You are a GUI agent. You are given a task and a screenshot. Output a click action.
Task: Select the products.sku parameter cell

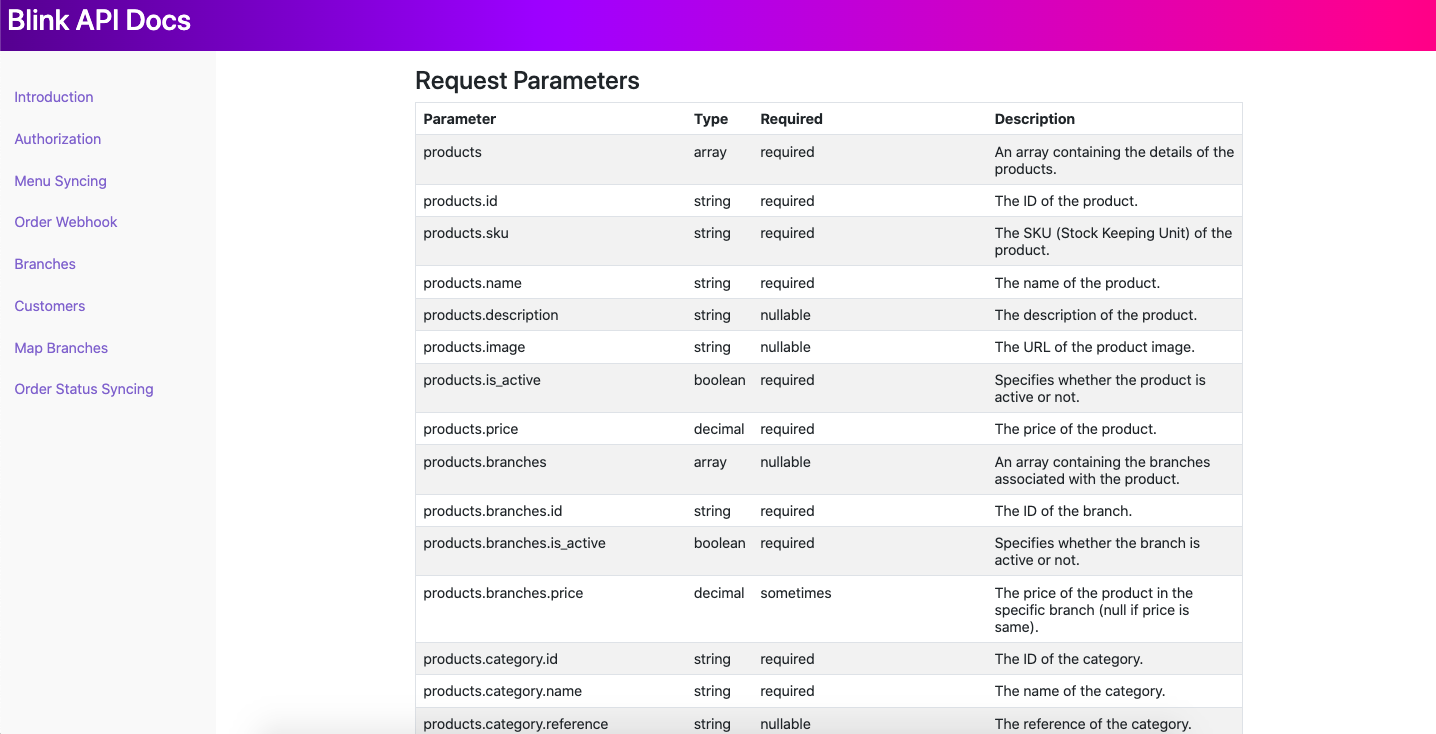pos(466,233)
